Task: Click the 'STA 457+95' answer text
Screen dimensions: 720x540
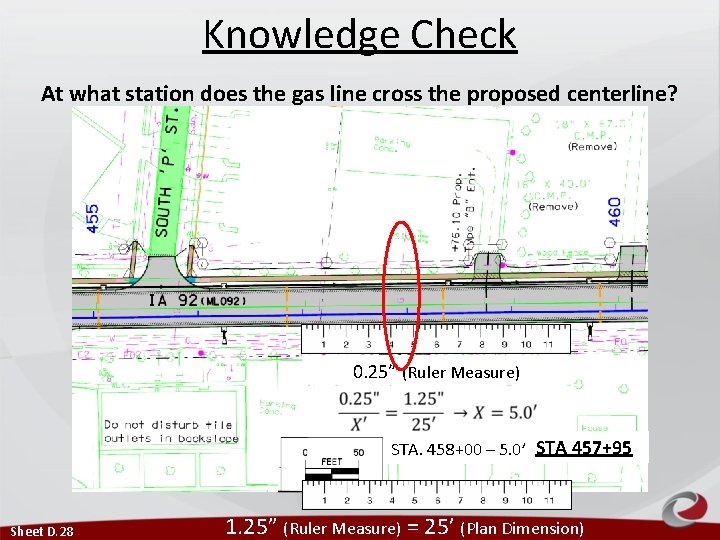Action: (584, 447)
